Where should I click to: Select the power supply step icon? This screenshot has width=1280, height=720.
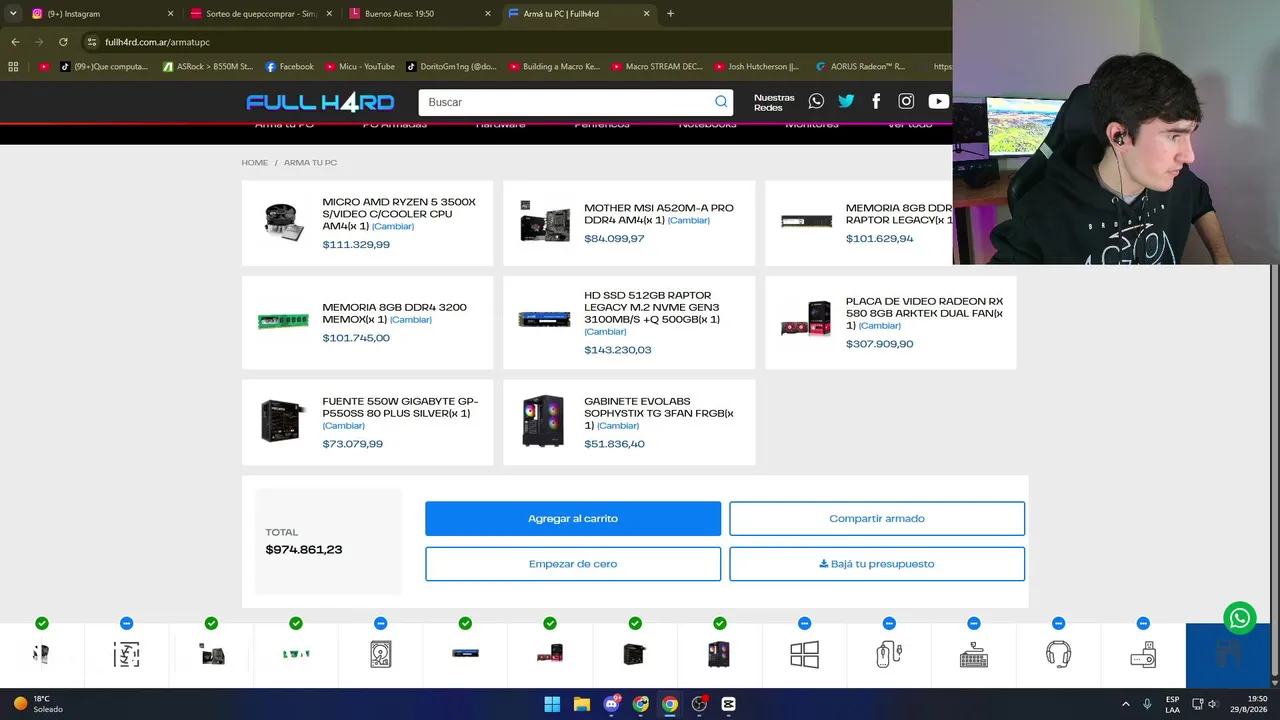click(x=635, y=654)
